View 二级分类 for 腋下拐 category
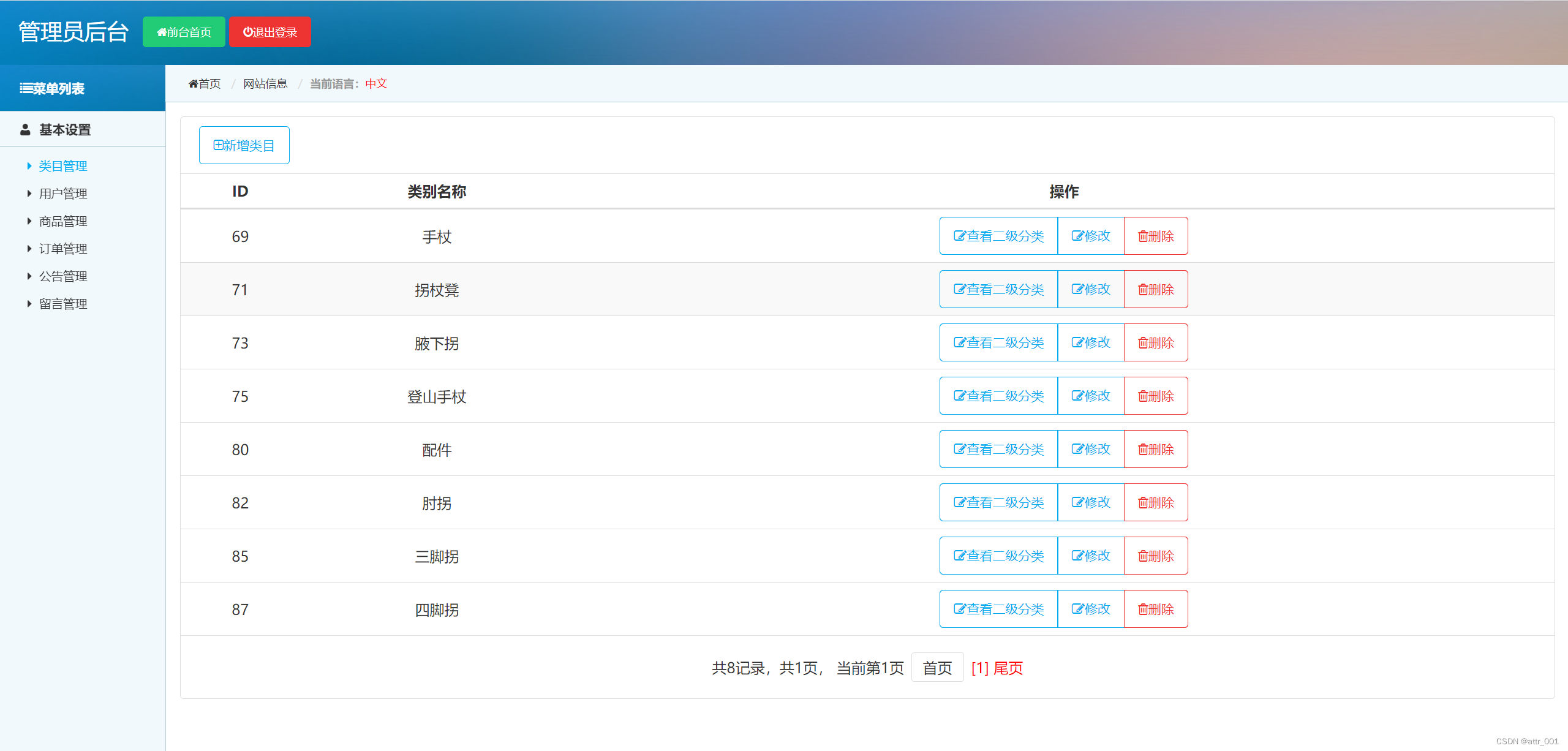Viewport: 1568px width, 751px height. 998,342
